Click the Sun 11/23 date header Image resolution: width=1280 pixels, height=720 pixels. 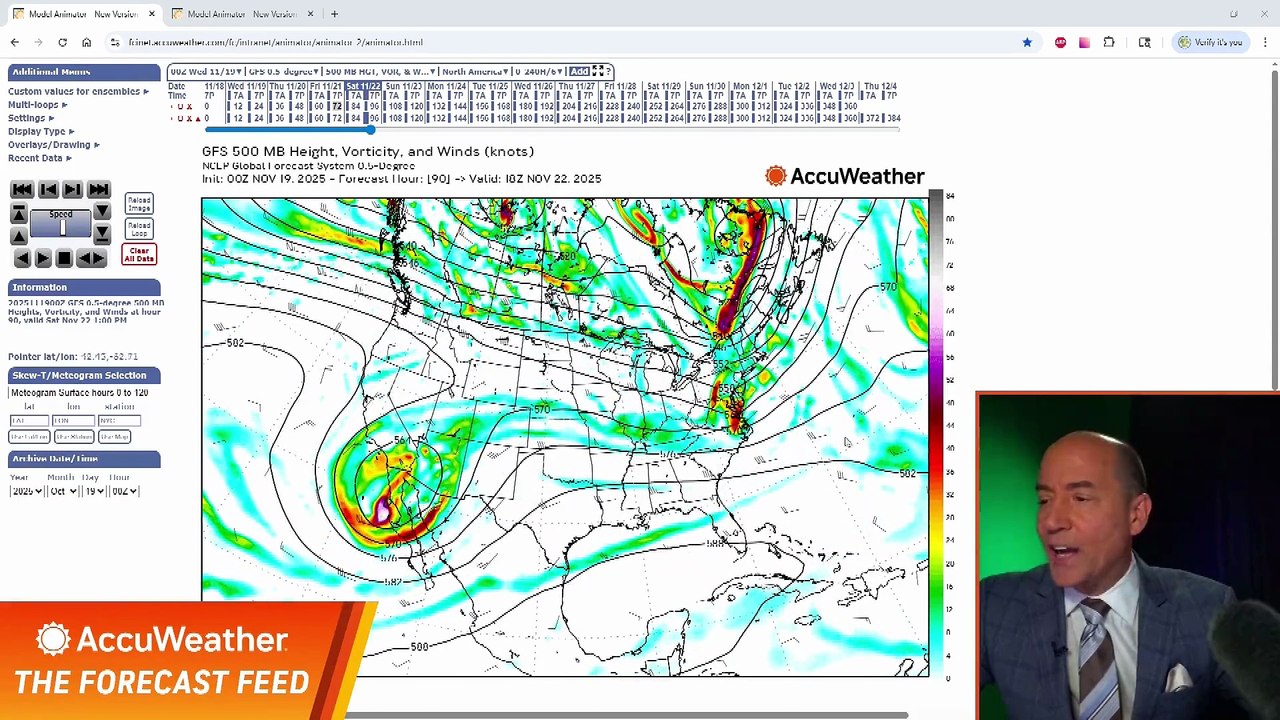[404, 86]
